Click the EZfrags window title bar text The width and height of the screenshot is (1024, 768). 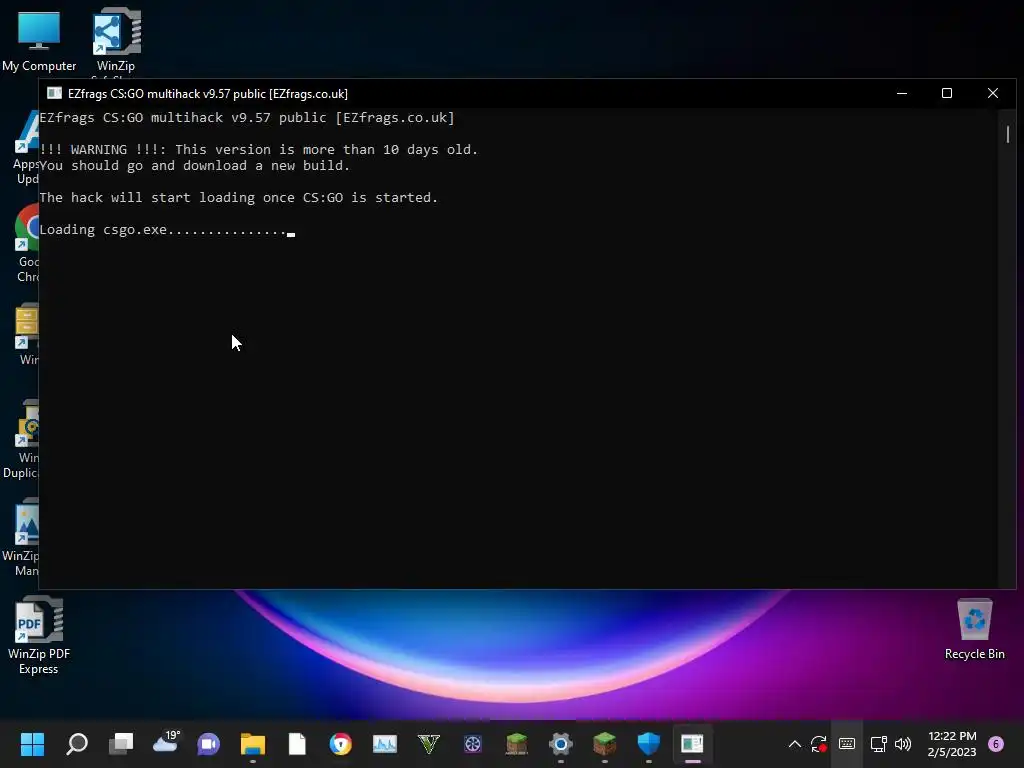tap(208, 94)
